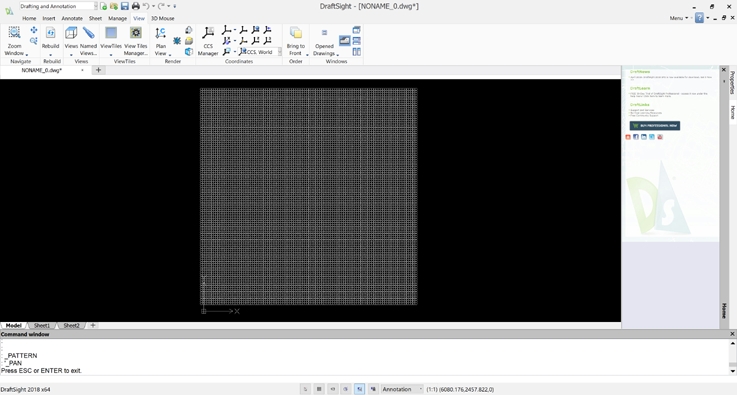Expand the Undo history dropdown arrow

pos(153,6)
